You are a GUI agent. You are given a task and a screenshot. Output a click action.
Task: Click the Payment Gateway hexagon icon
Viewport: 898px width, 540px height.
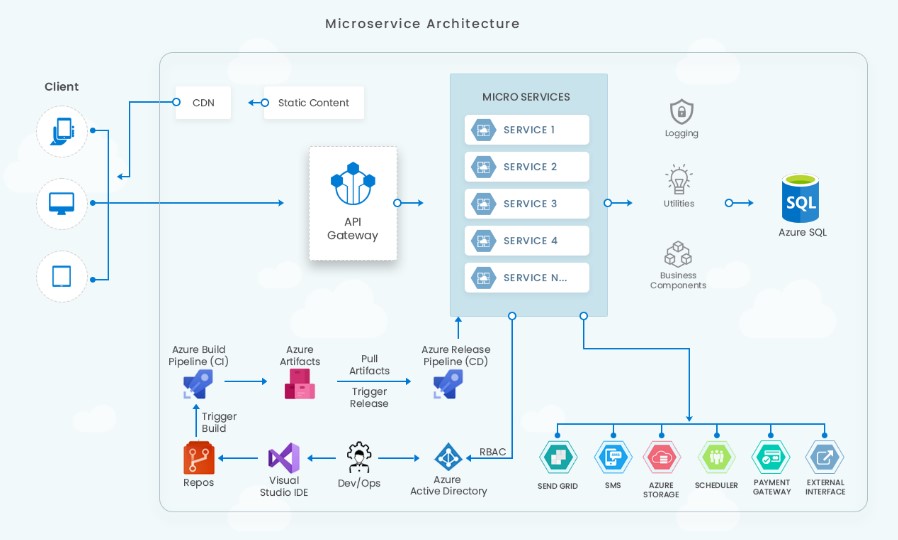(771, 457)
